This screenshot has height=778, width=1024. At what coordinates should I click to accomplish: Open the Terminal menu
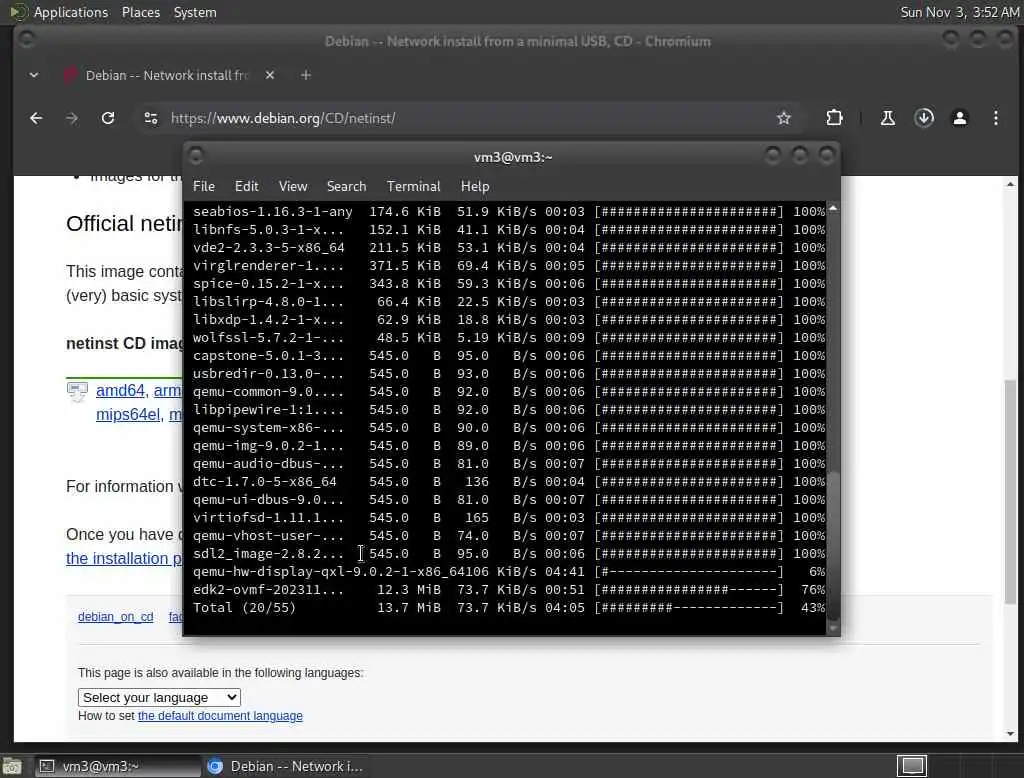point(413,186)
